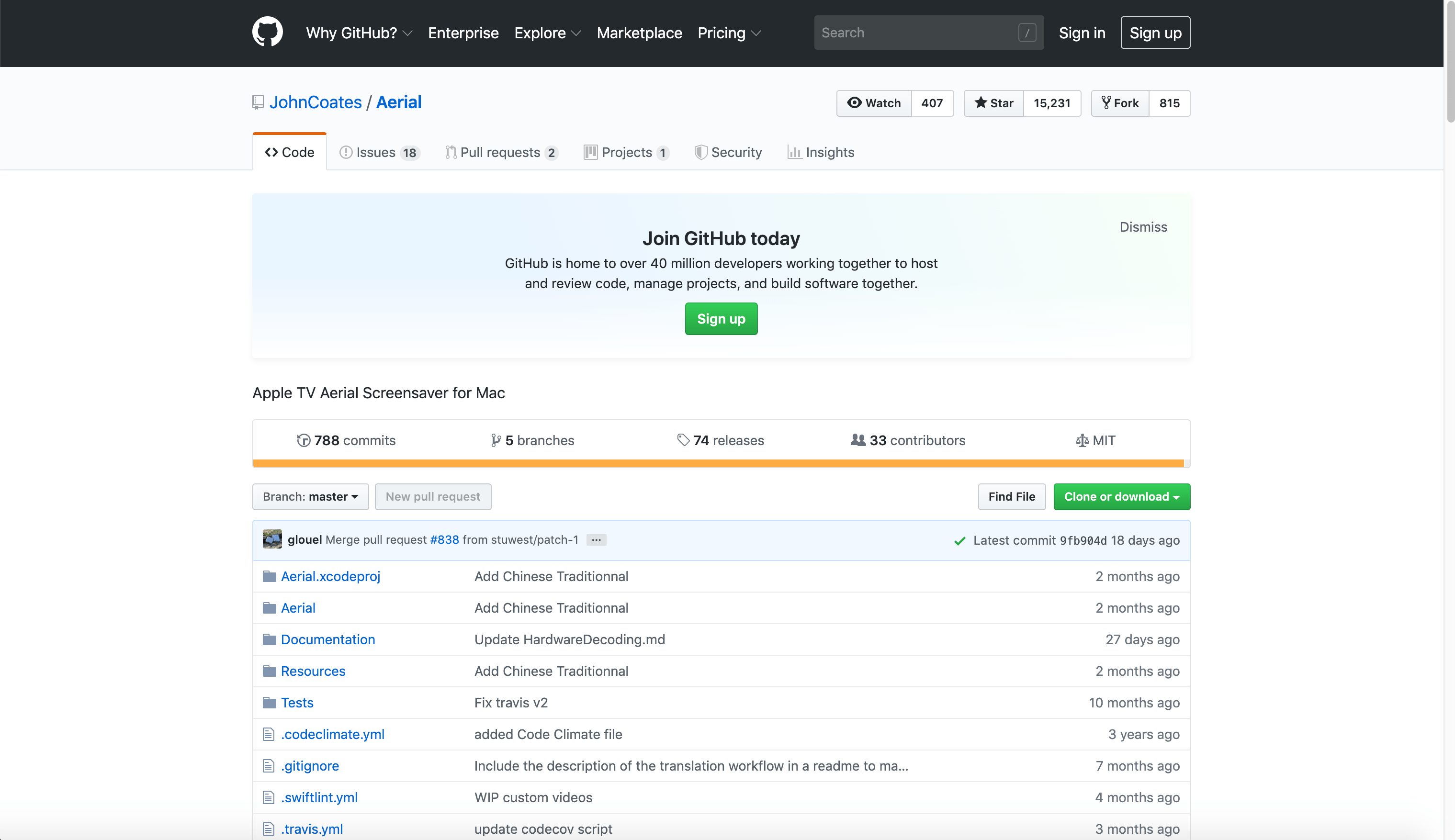Screen dimensions: 1455x840
Task: Click the .swiftlint.yml file icon
Action: [268, 797]
